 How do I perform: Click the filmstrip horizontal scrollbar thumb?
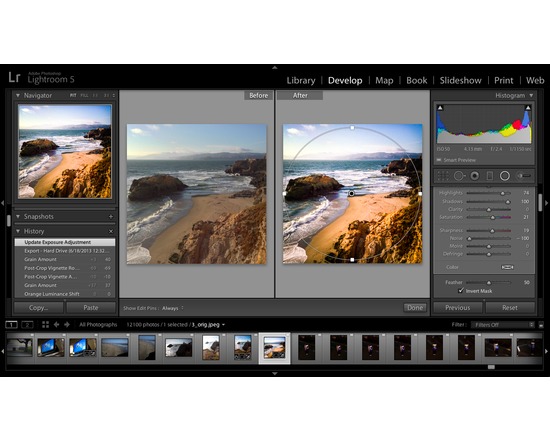point(491,367)
